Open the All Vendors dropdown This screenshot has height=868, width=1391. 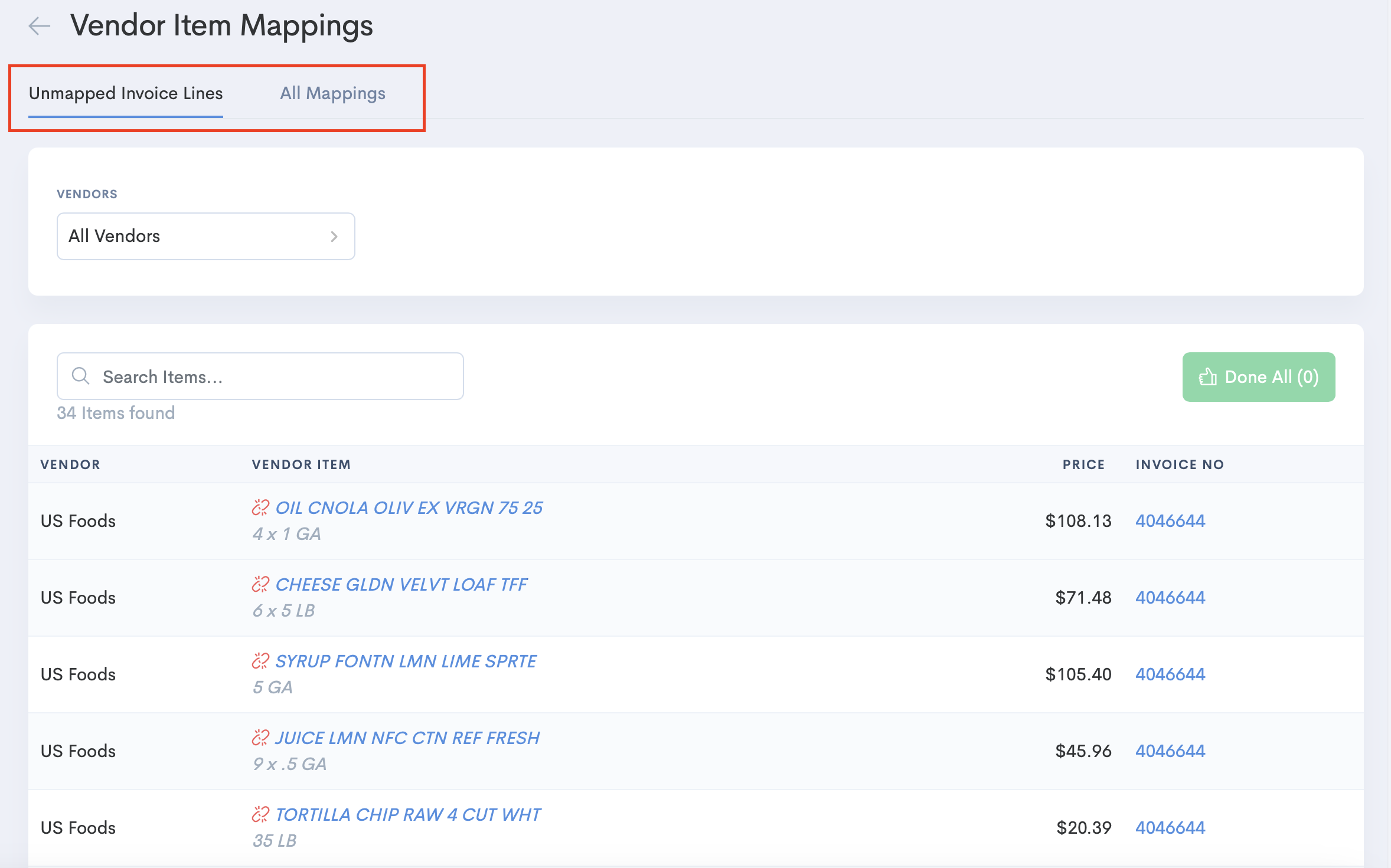coord(205,236)
